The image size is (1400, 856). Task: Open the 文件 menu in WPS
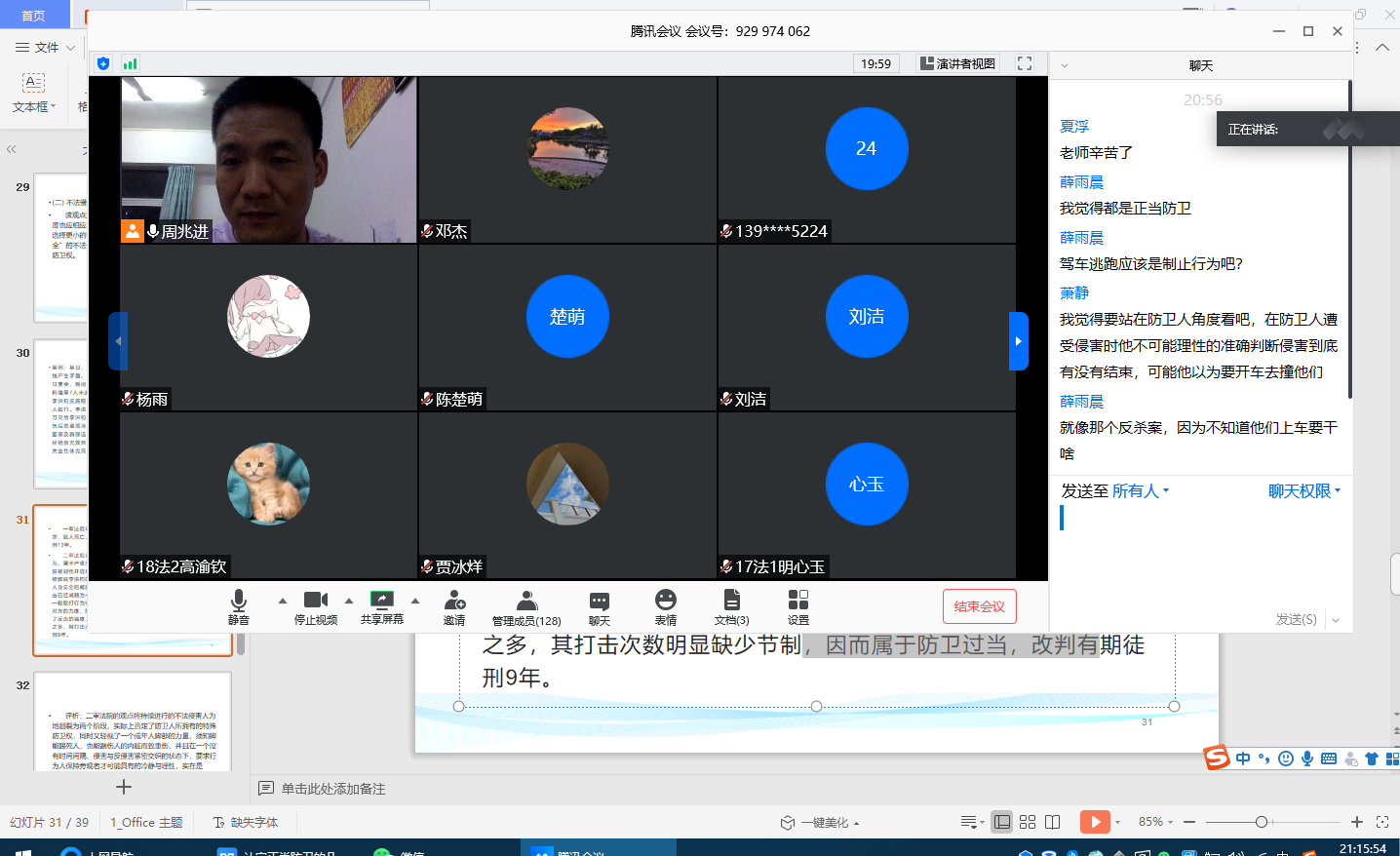click(x=46, y=47)
